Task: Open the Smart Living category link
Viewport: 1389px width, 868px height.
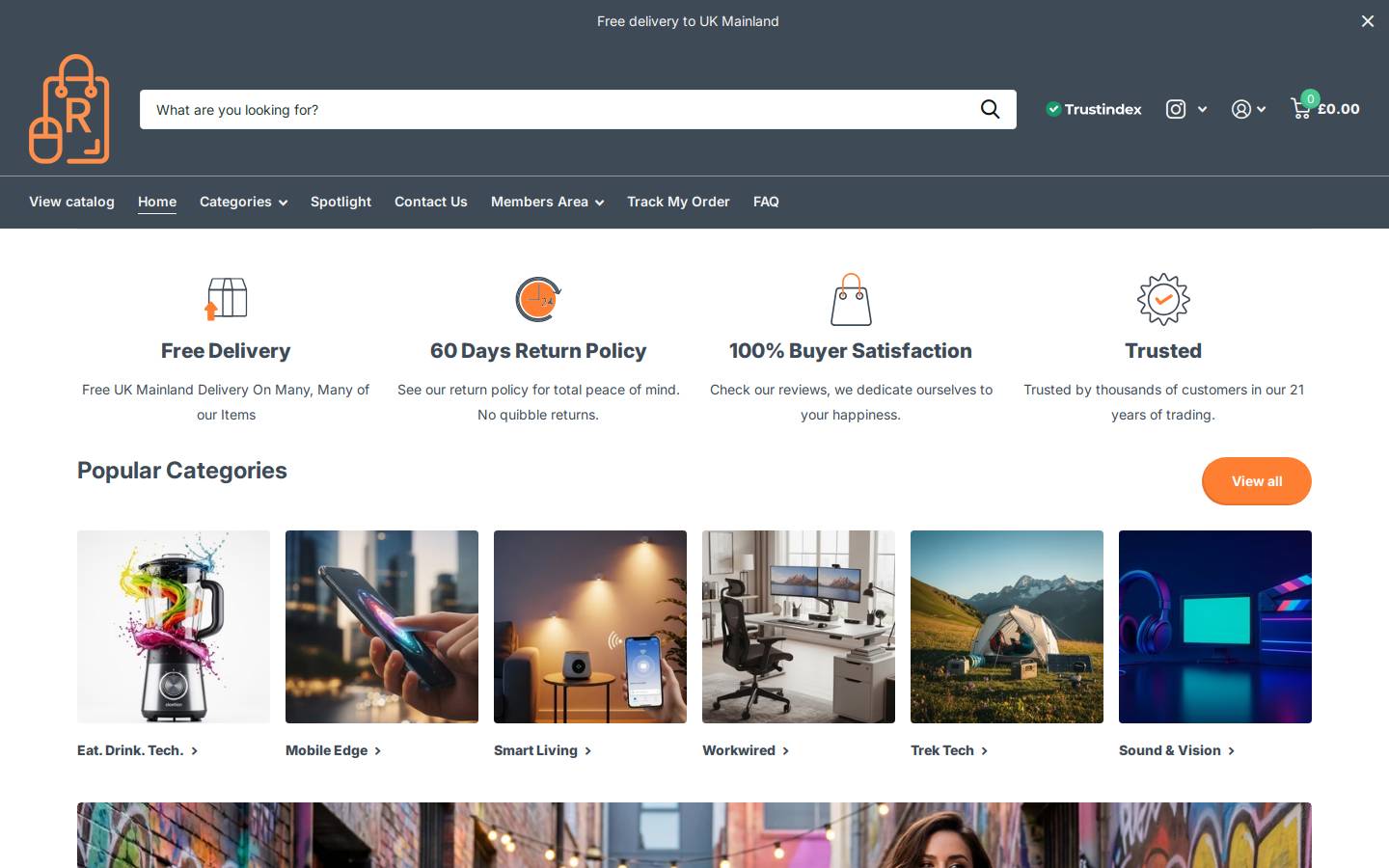Action: click(535, 750)
